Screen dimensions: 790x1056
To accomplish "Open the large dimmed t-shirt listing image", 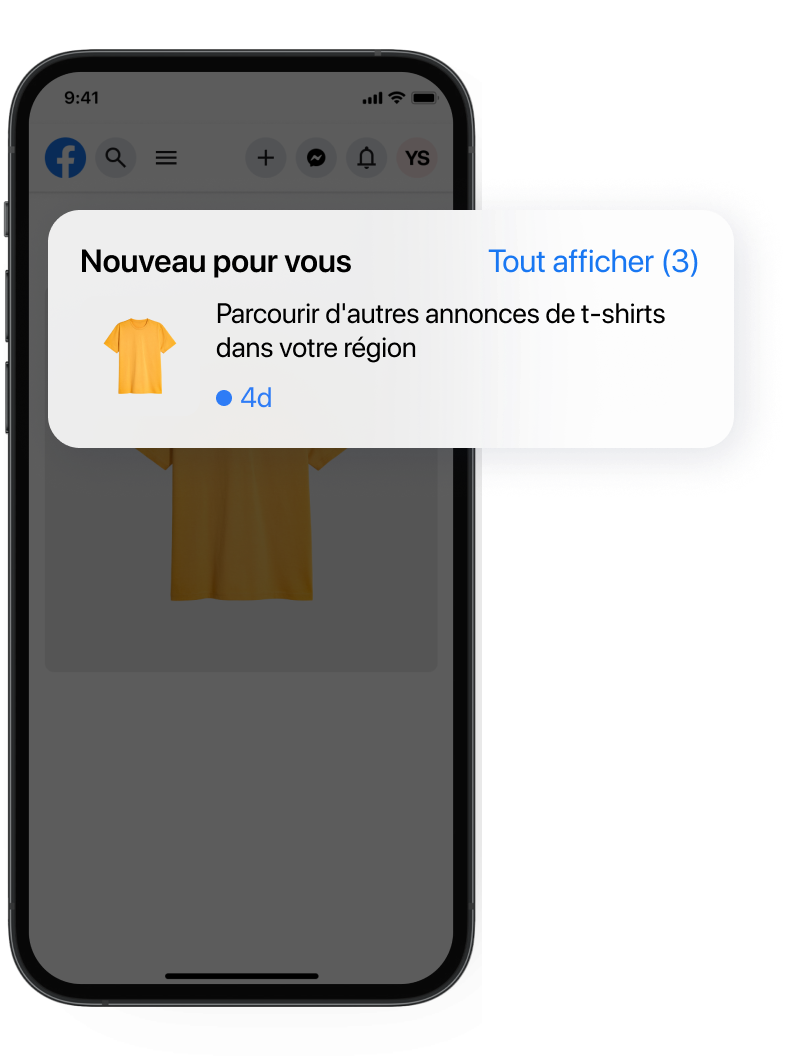I will (241, 524).
